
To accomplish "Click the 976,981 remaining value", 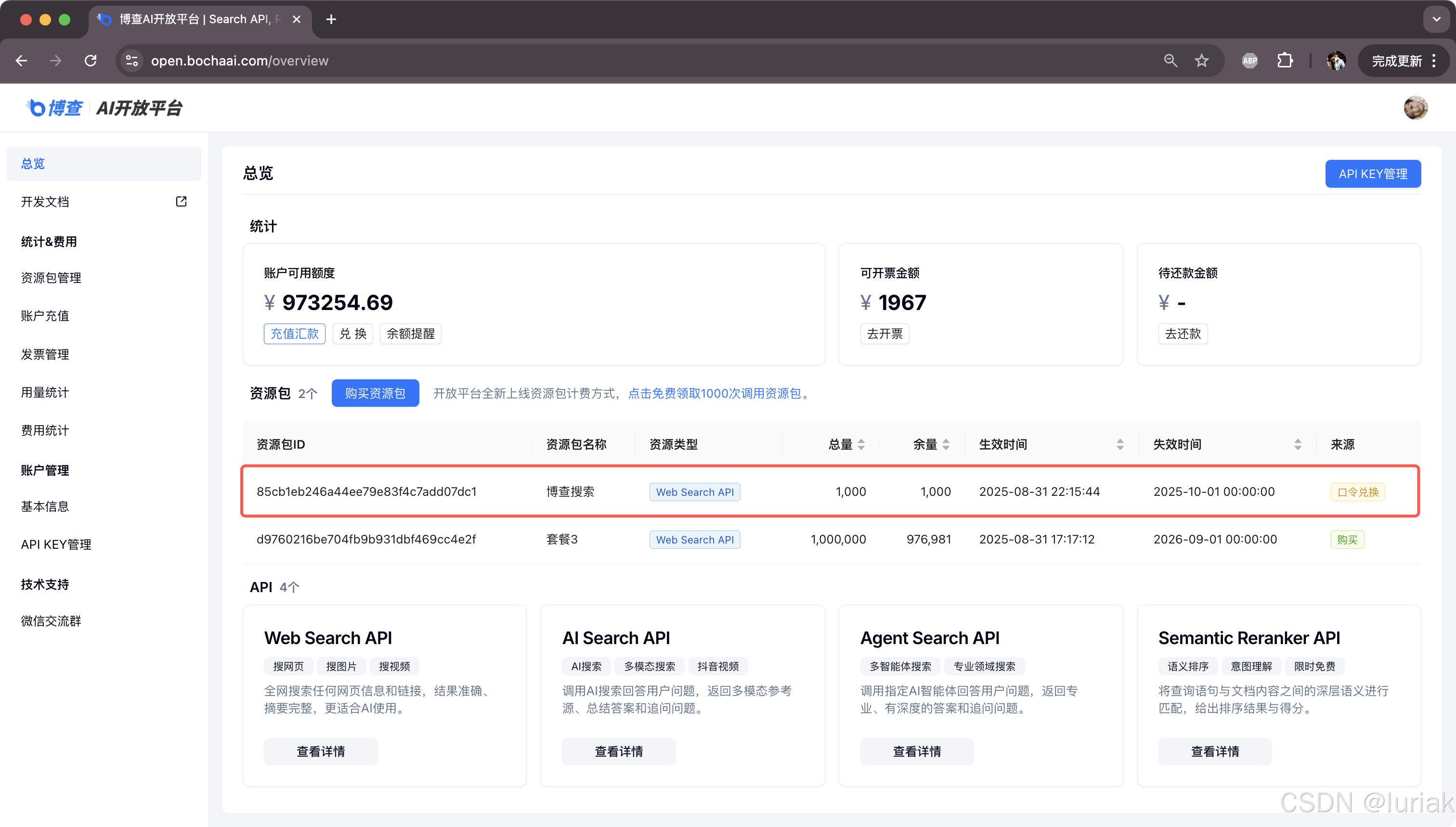I will pos(929,540).
